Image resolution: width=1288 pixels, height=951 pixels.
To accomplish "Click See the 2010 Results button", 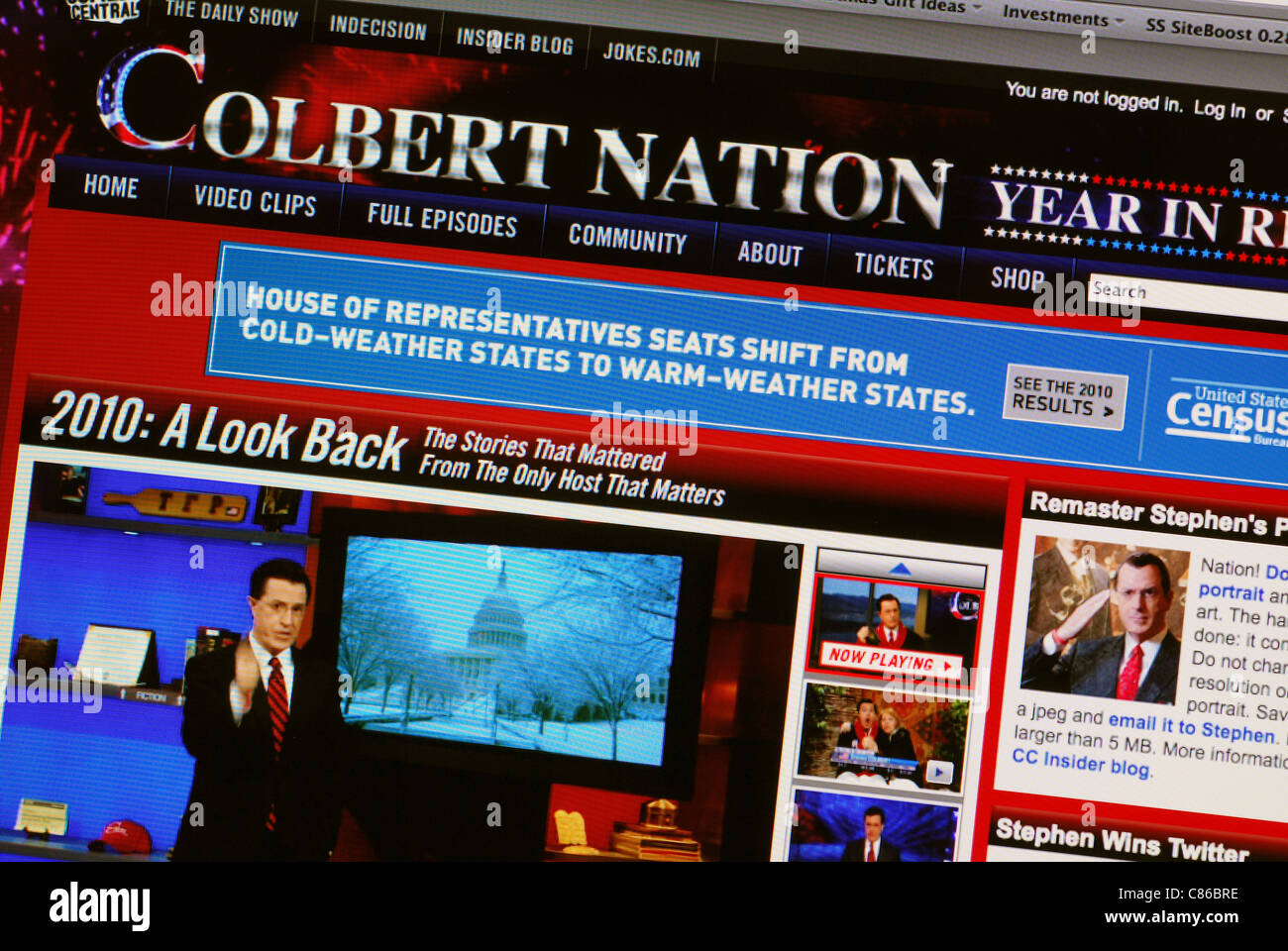I will [1065, 397].
